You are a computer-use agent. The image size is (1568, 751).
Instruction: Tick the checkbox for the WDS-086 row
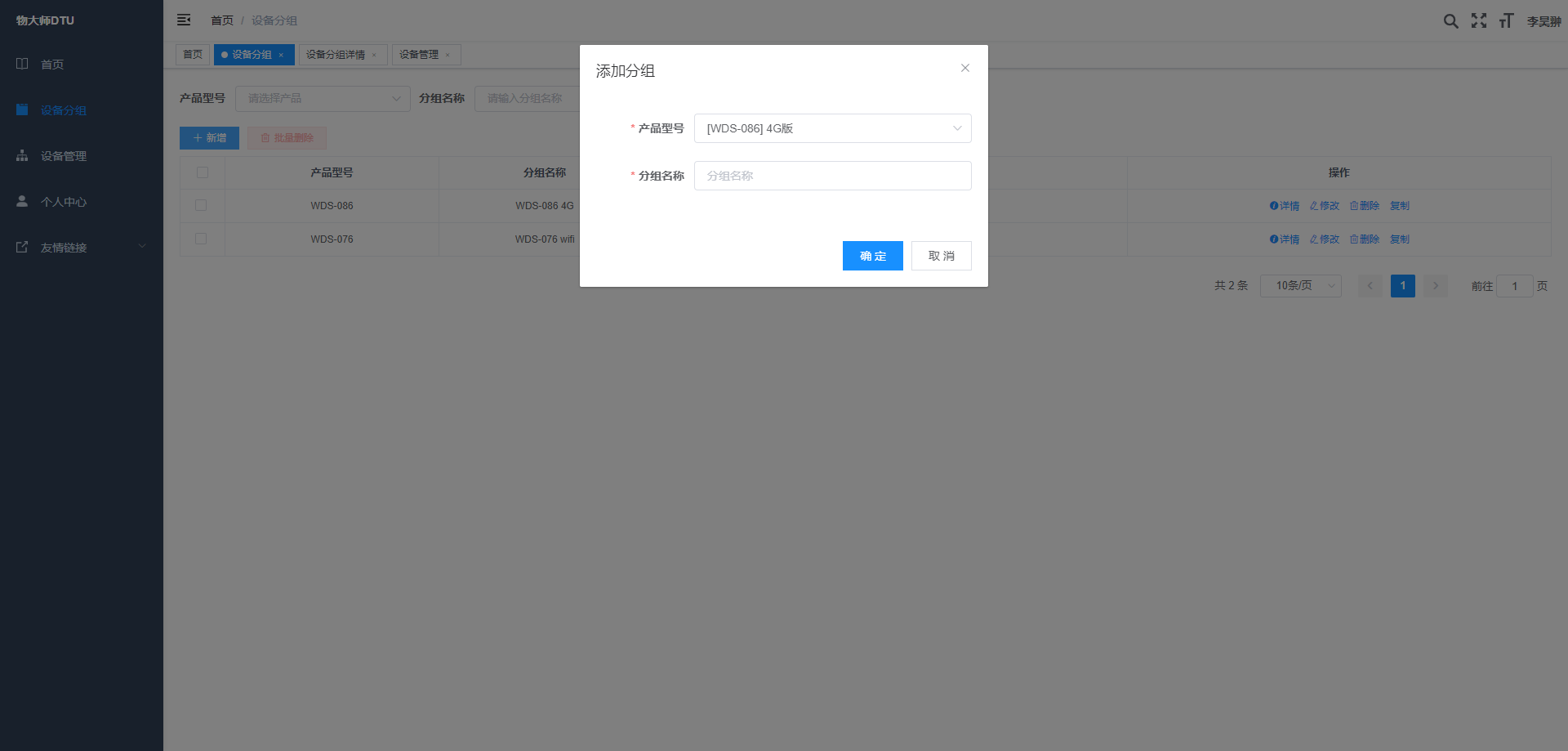click(x=201, y=205)
